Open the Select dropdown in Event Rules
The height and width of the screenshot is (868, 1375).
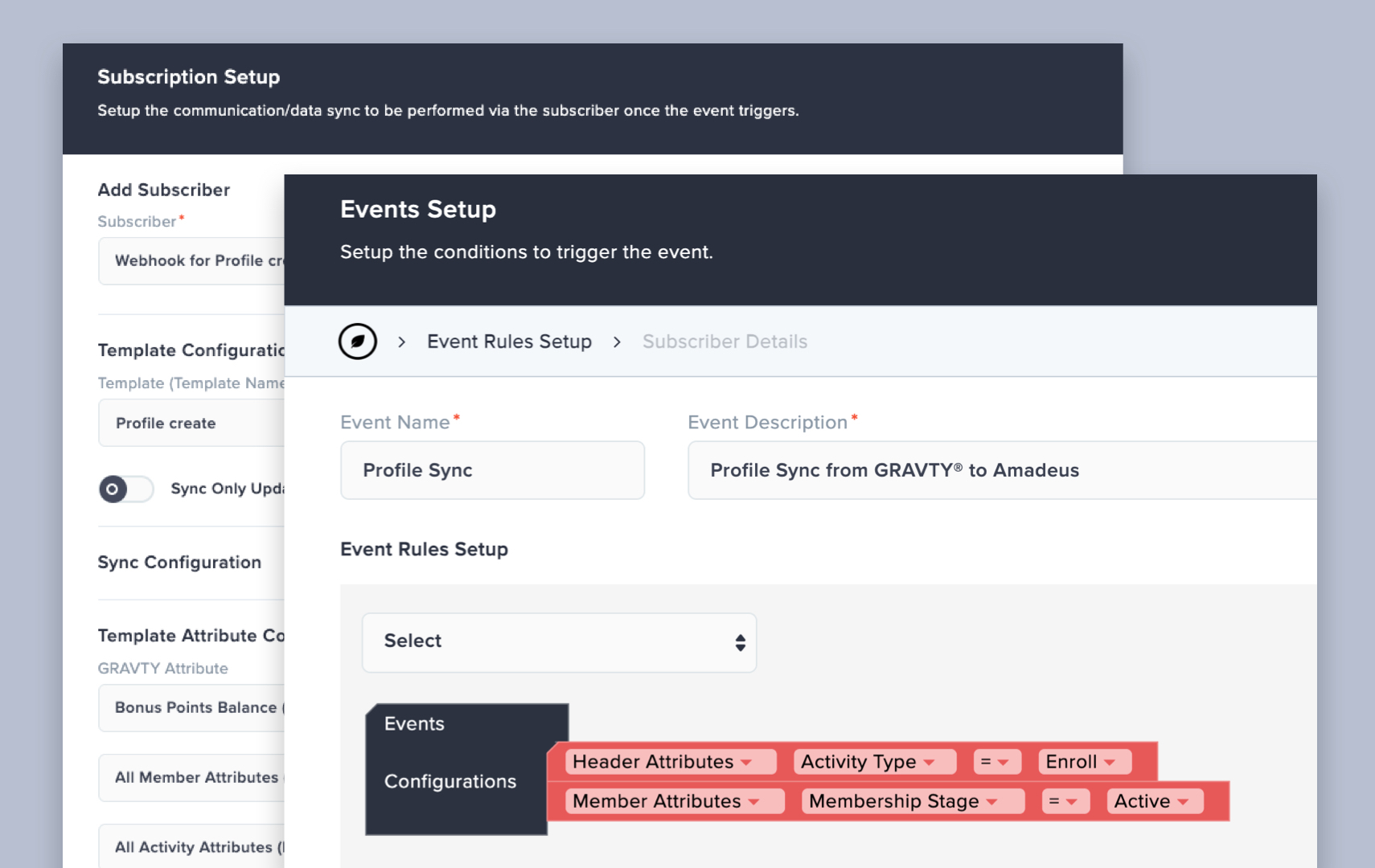(x=559, y=642)
